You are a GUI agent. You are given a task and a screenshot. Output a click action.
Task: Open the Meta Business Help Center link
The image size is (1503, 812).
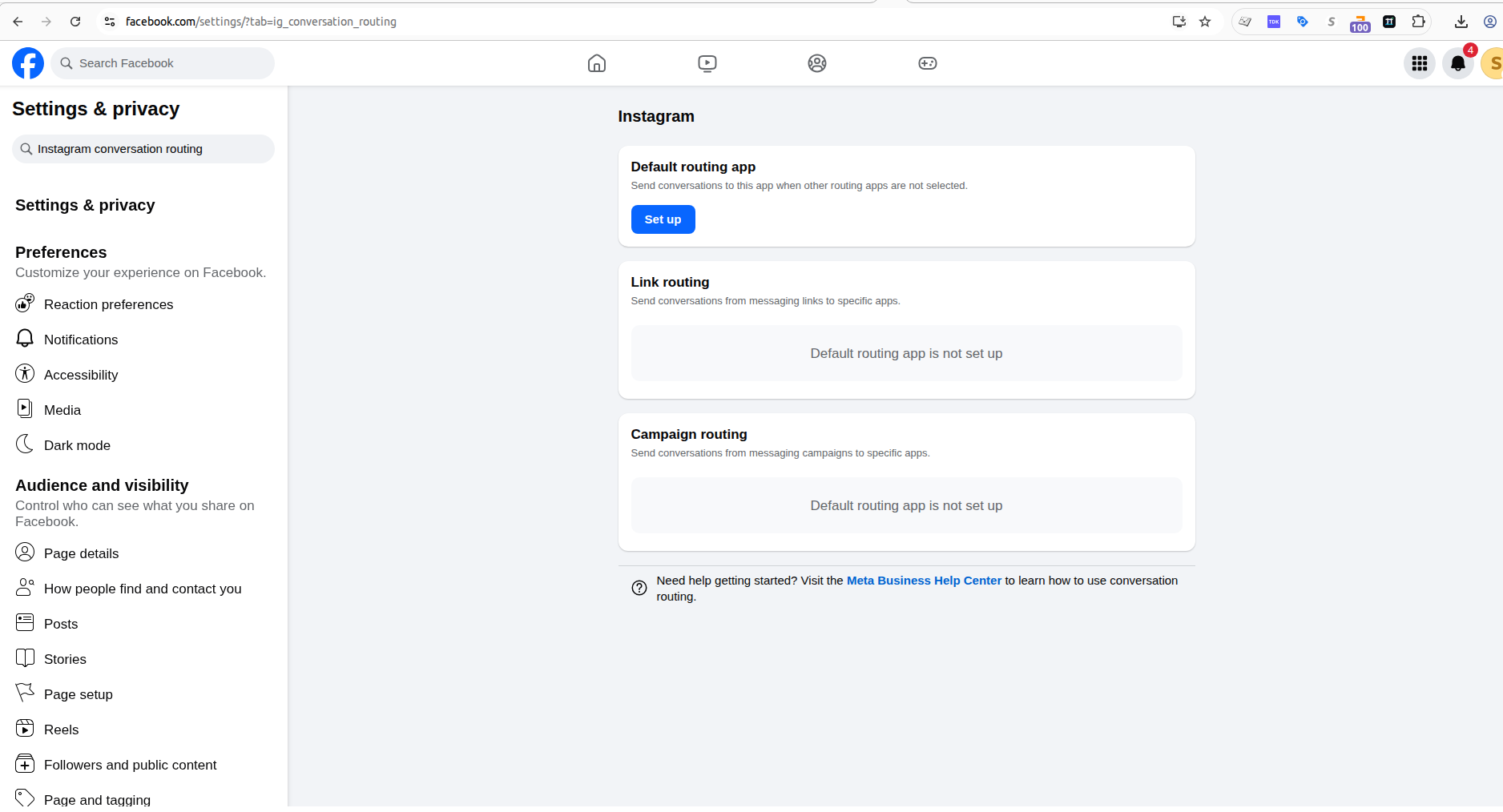click(924, 581)
